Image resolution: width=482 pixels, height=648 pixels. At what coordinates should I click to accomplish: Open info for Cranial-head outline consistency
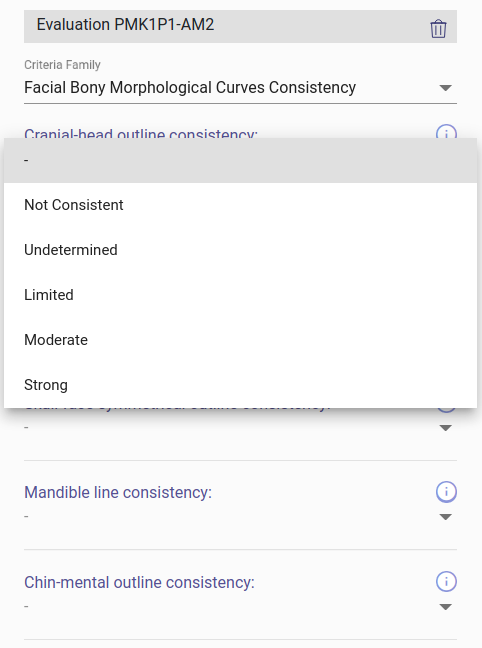tap(446, 132)
